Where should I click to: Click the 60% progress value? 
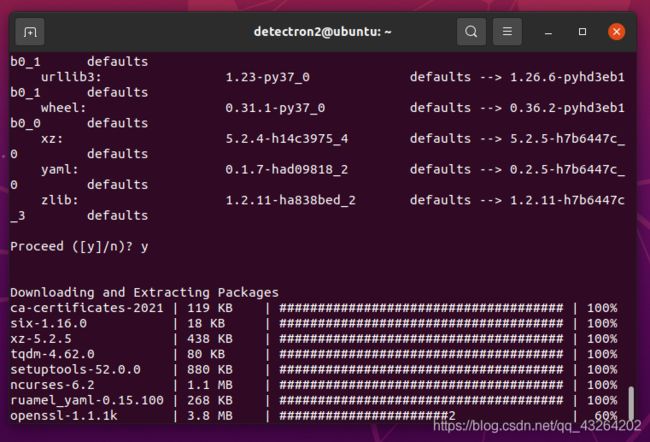point(606,415)
